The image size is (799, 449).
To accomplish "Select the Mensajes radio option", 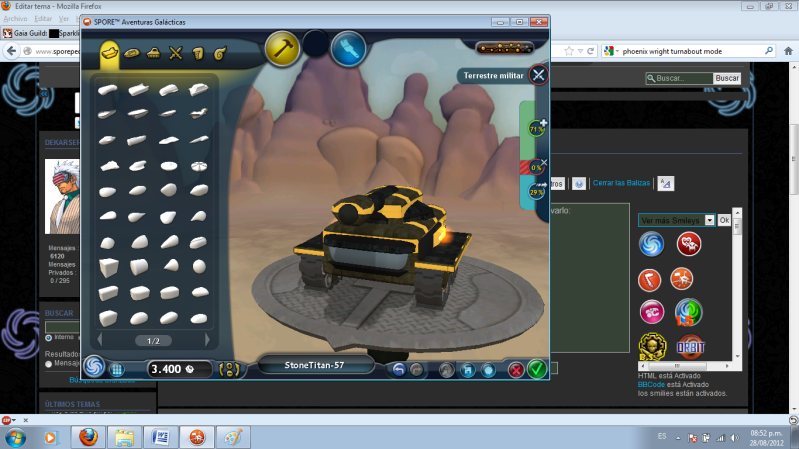I will [x=48, y=364].
